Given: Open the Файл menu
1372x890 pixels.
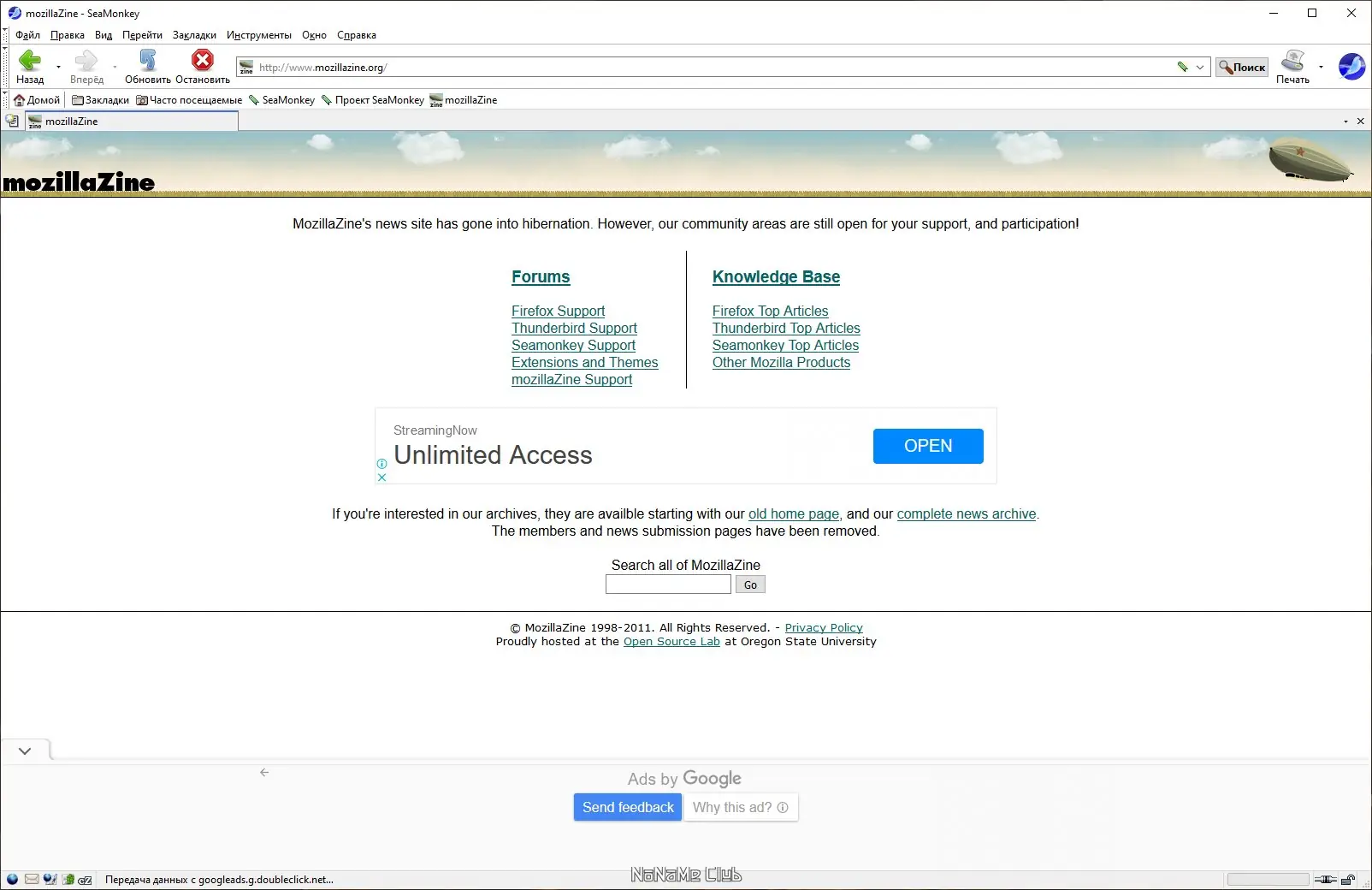Looking at the screenshot, I should [x=27, y=35].
